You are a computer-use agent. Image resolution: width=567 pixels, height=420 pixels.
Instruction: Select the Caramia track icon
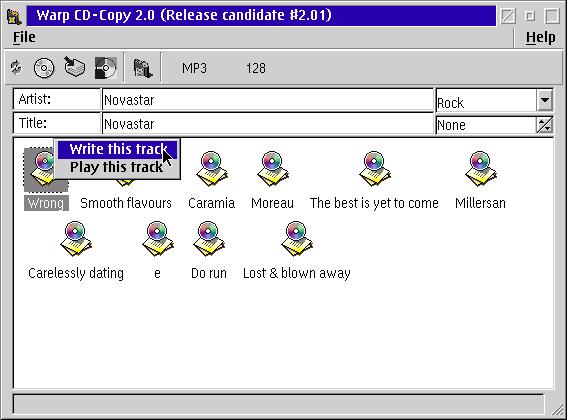[x=212, y=169]
